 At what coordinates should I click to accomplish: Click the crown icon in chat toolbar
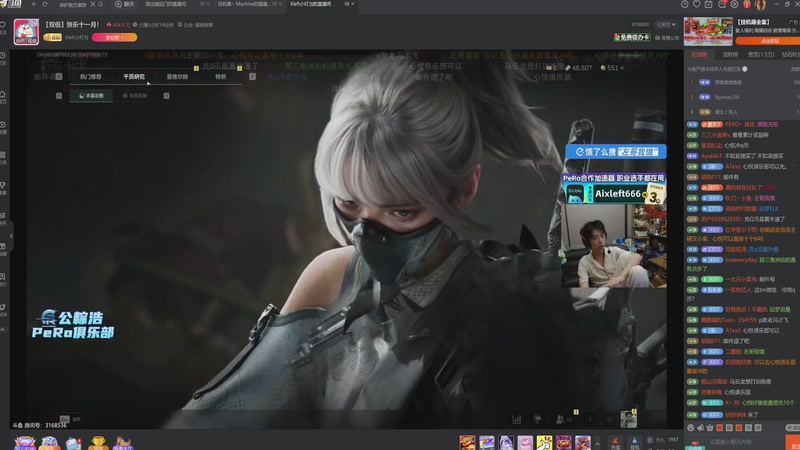(710, 428)
